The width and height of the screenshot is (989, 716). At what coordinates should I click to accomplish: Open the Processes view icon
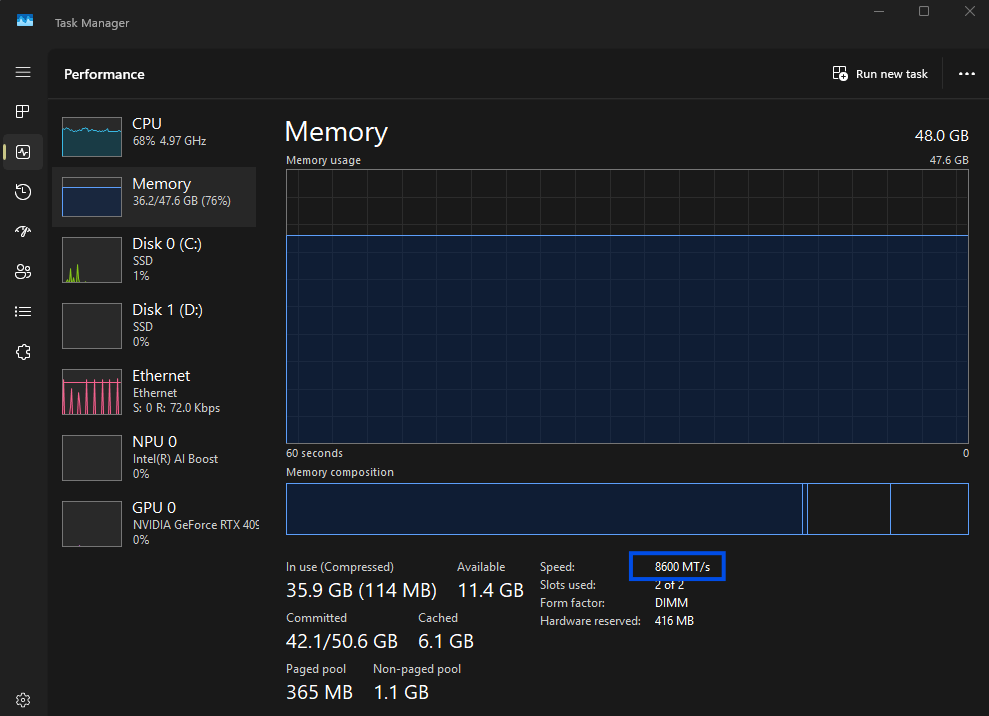coord(22,112)
